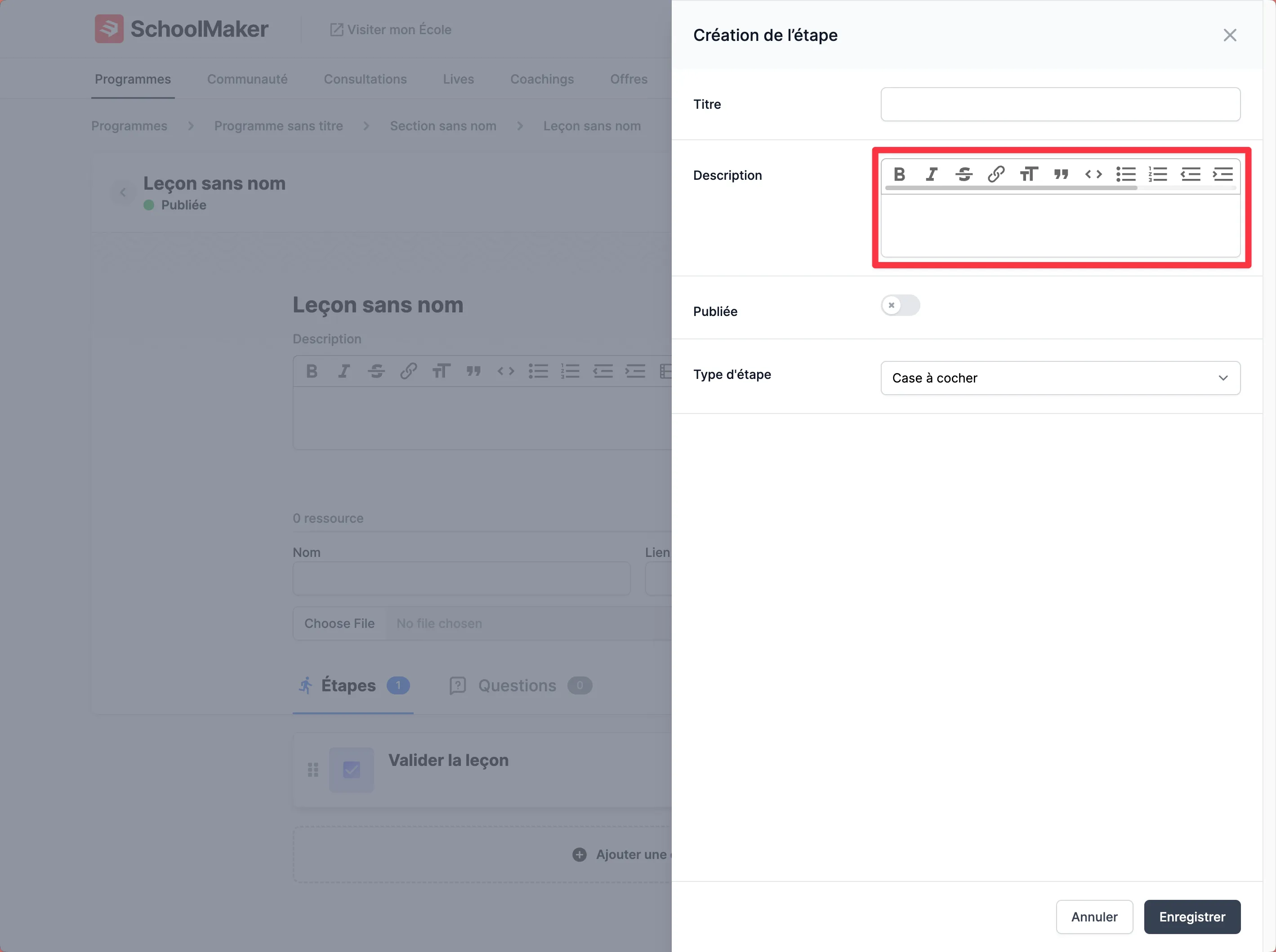Close the Création de l'étape panel

[x=1230, y=35]
